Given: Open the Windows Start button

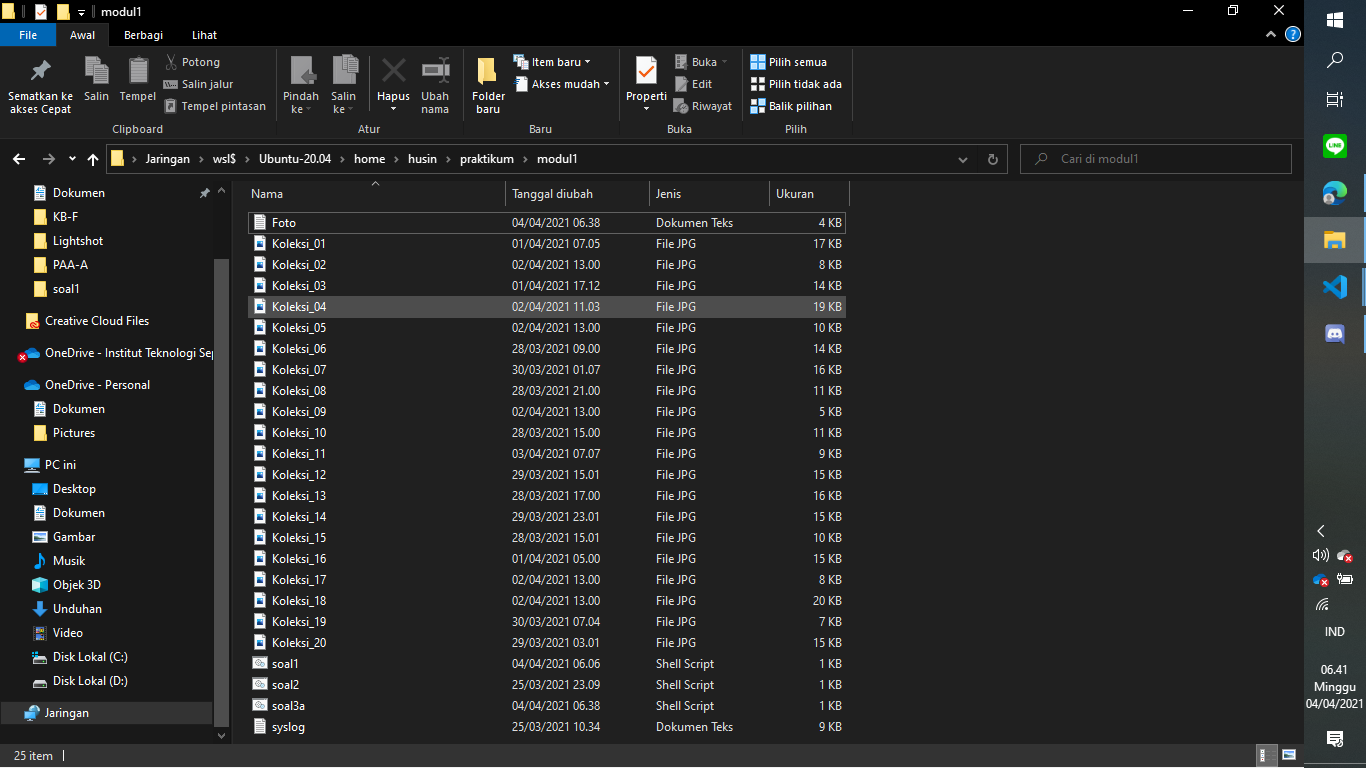Looking at the screenshot, I should pos(1335,20).
